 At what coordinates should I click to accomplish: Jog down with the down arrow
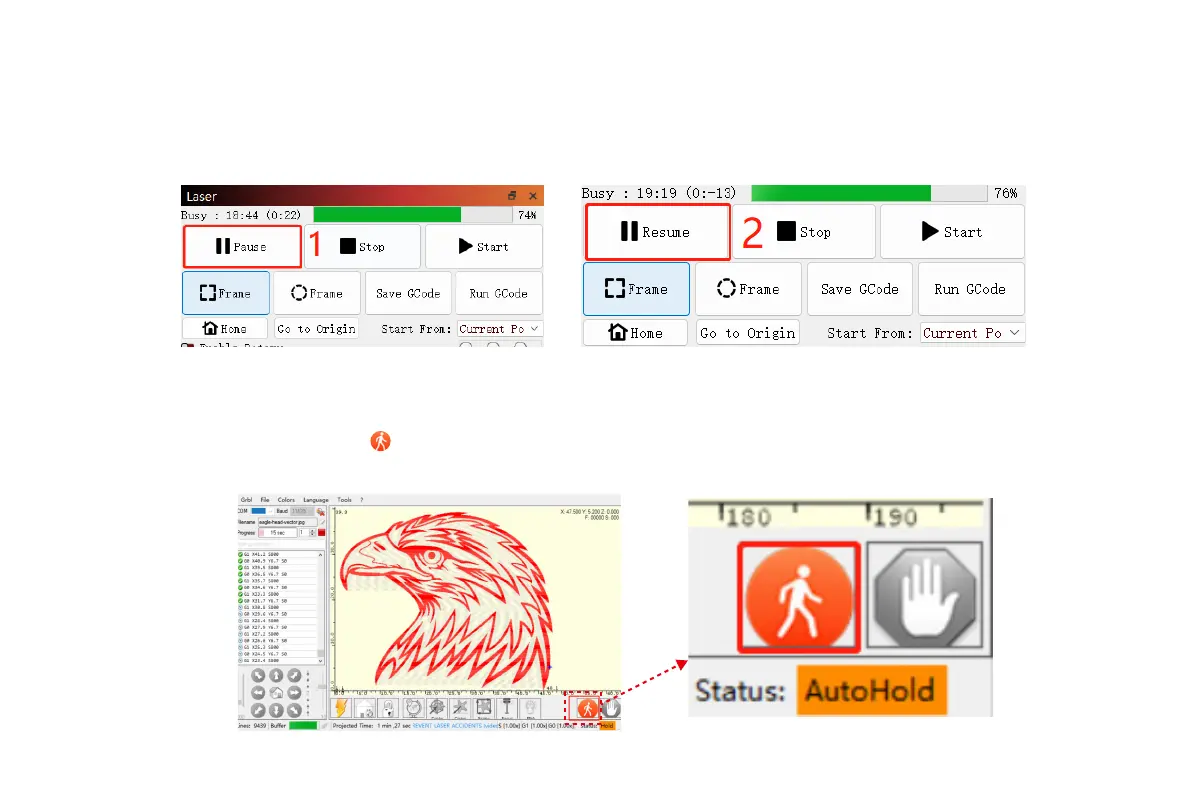pos(276,710)
